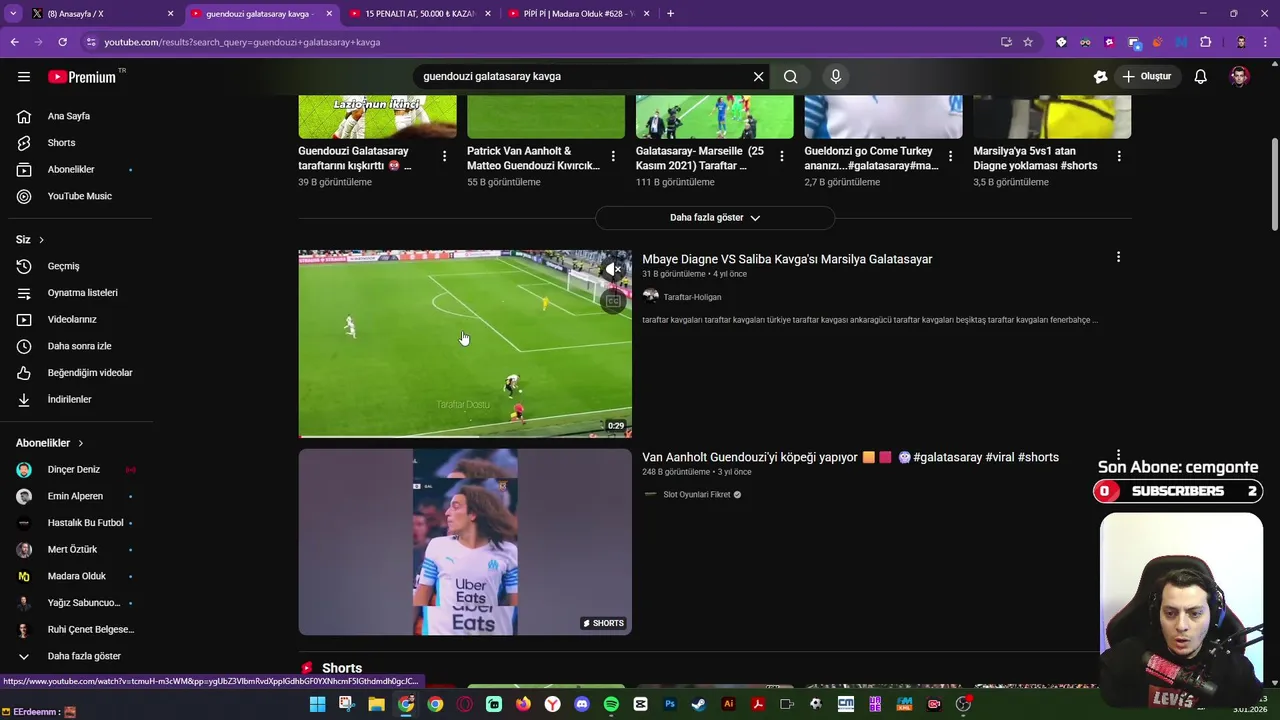Open a new Chrome tab
This screenshot has width=1280, height=720.
click(x=670, y=14)
